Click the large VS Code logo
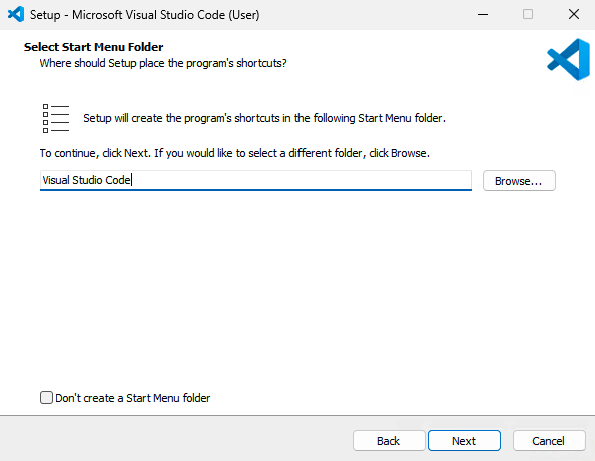The height and width of the screenshot is (461, 595). [568, 60]
